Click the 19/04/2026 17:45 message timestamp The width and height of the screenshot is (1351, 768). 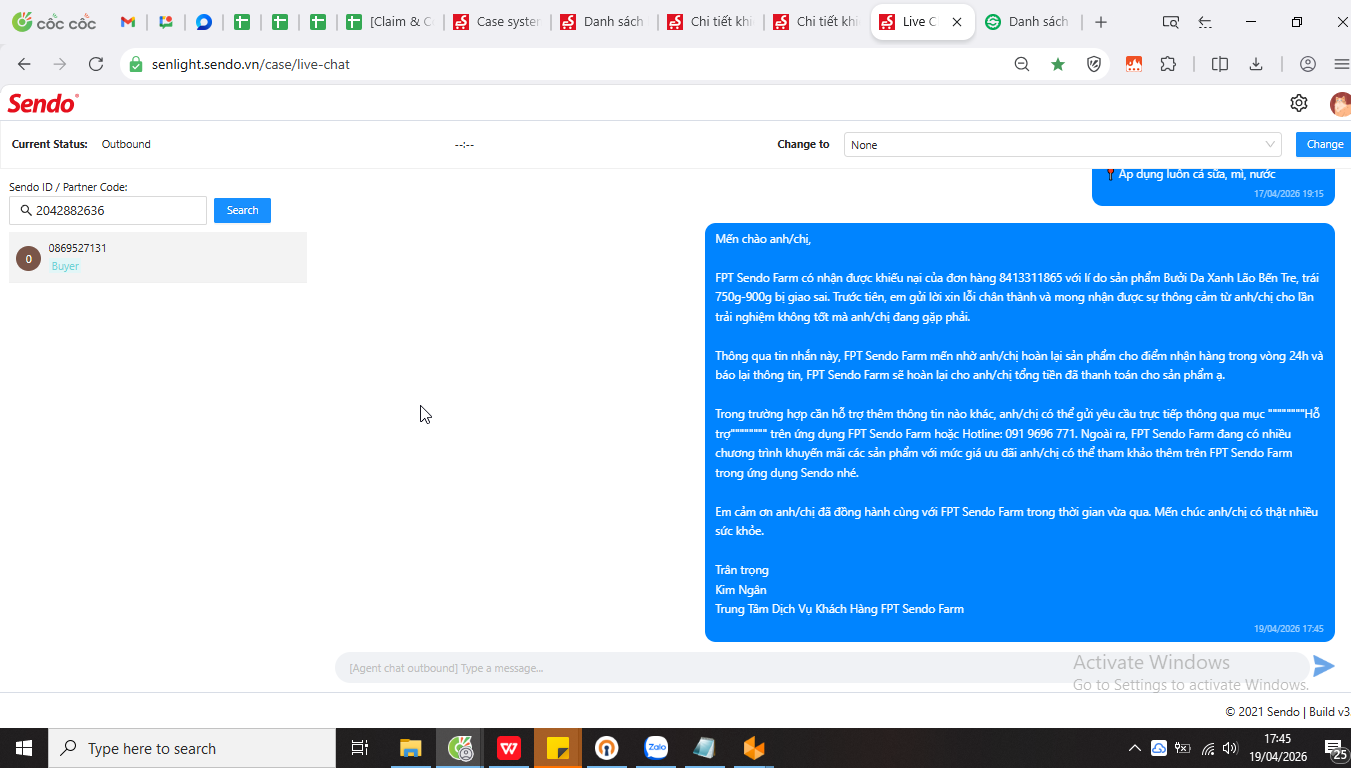(x=1289, y=629)
